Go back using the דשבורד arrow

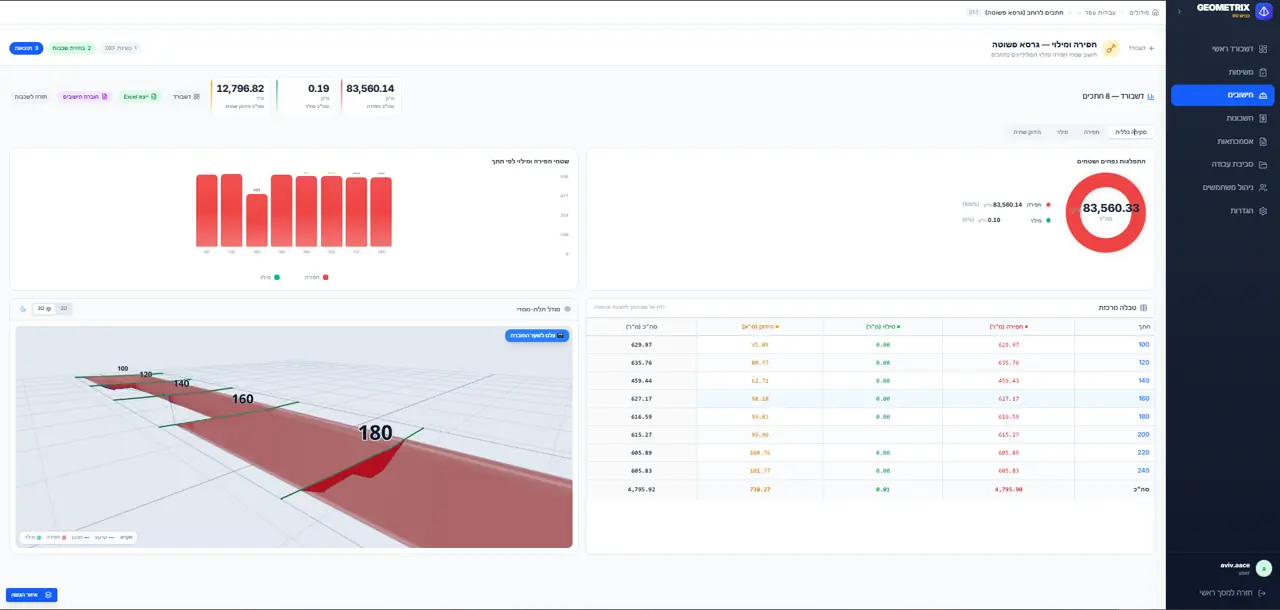[x=1141, y=48]
